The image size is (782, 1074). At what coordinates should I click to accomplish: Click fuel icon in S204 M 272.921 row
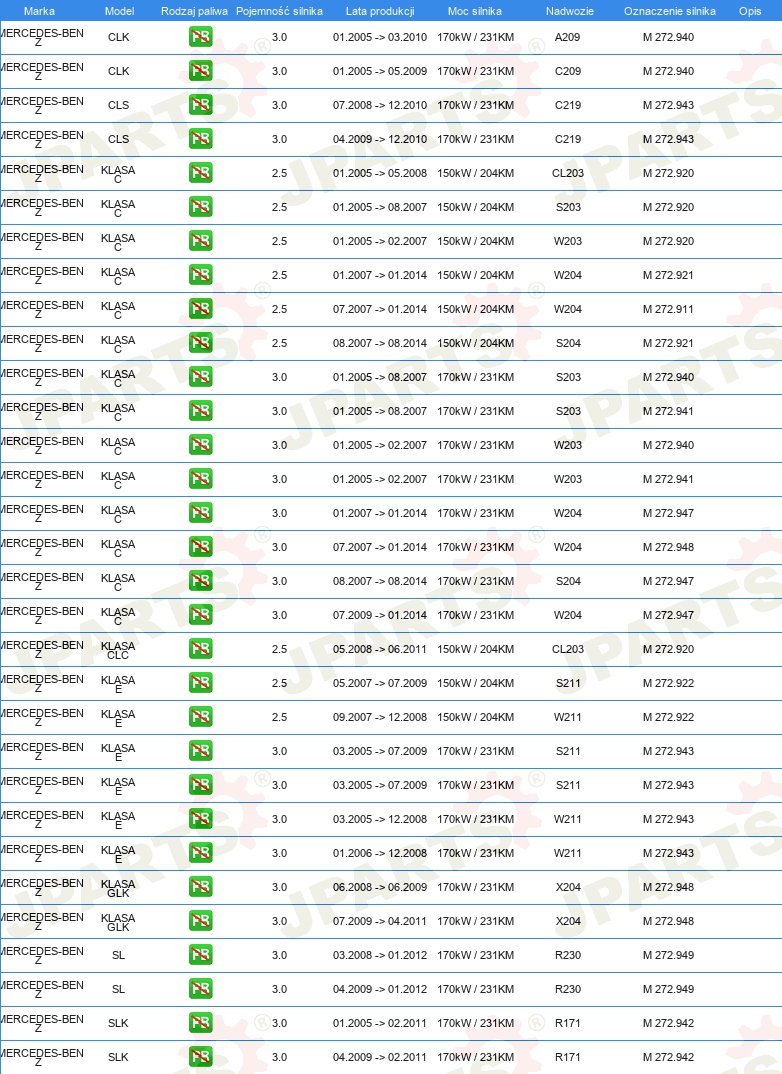(x=201, y=343)
